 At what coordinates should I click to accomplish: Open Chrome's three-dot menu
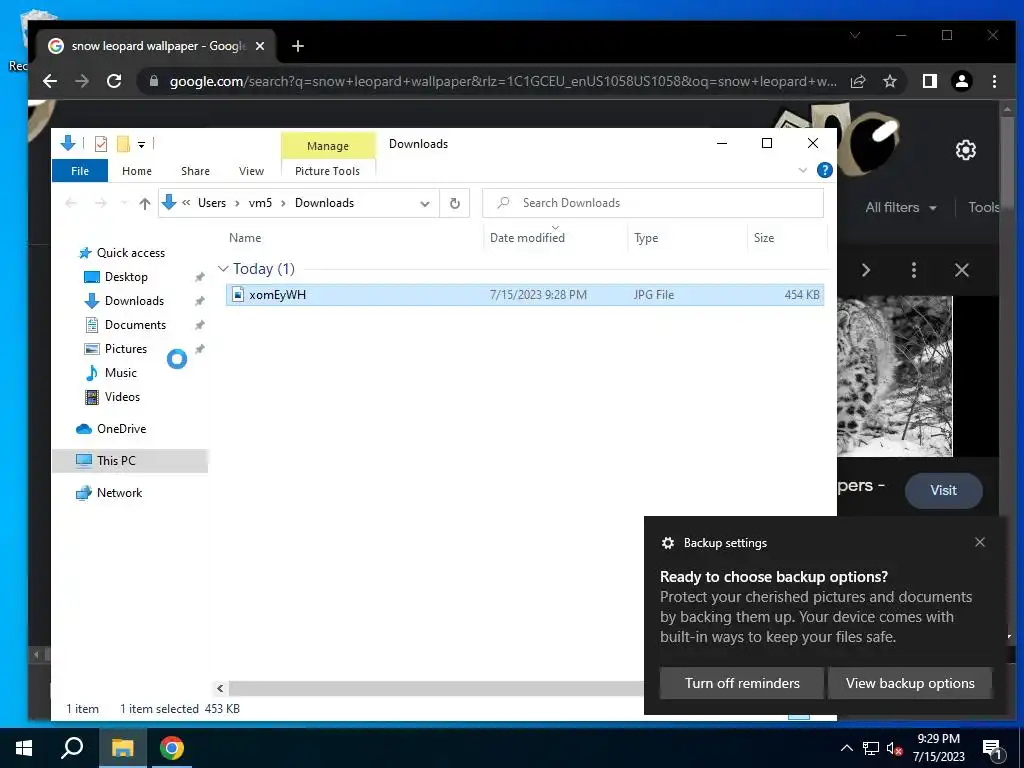pos(994,81)
